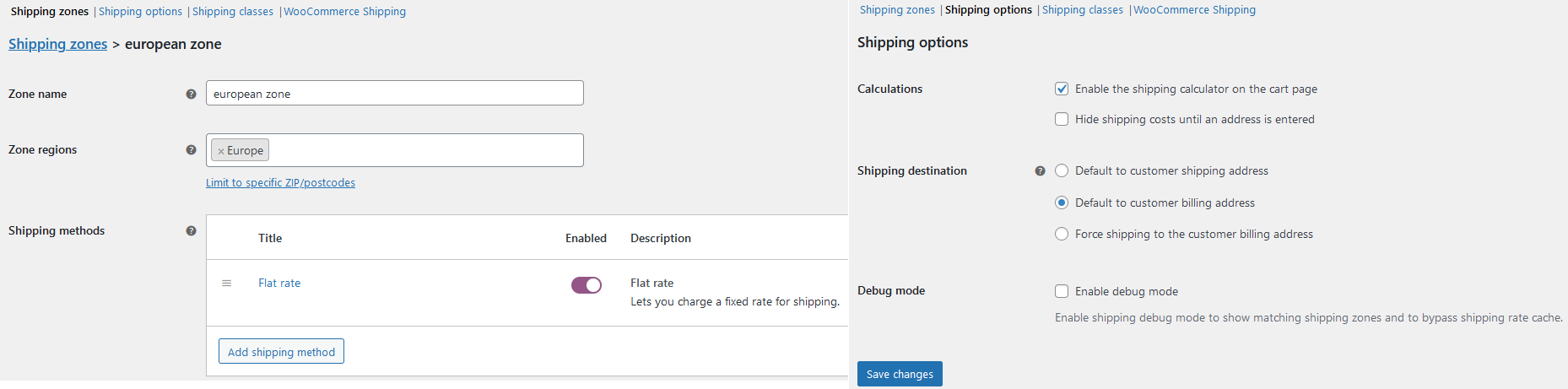Disable the Flat rate shipping toggle
1568x389 pixels.
pos(587,285)
